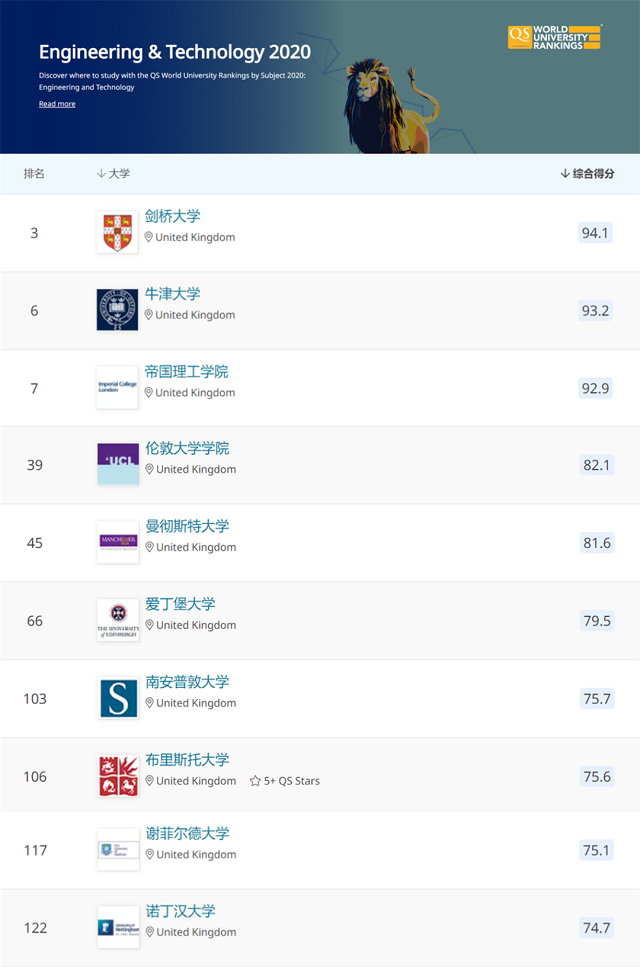Select the Imperial College London logo
640x967 pixels.
click(117, 387)
